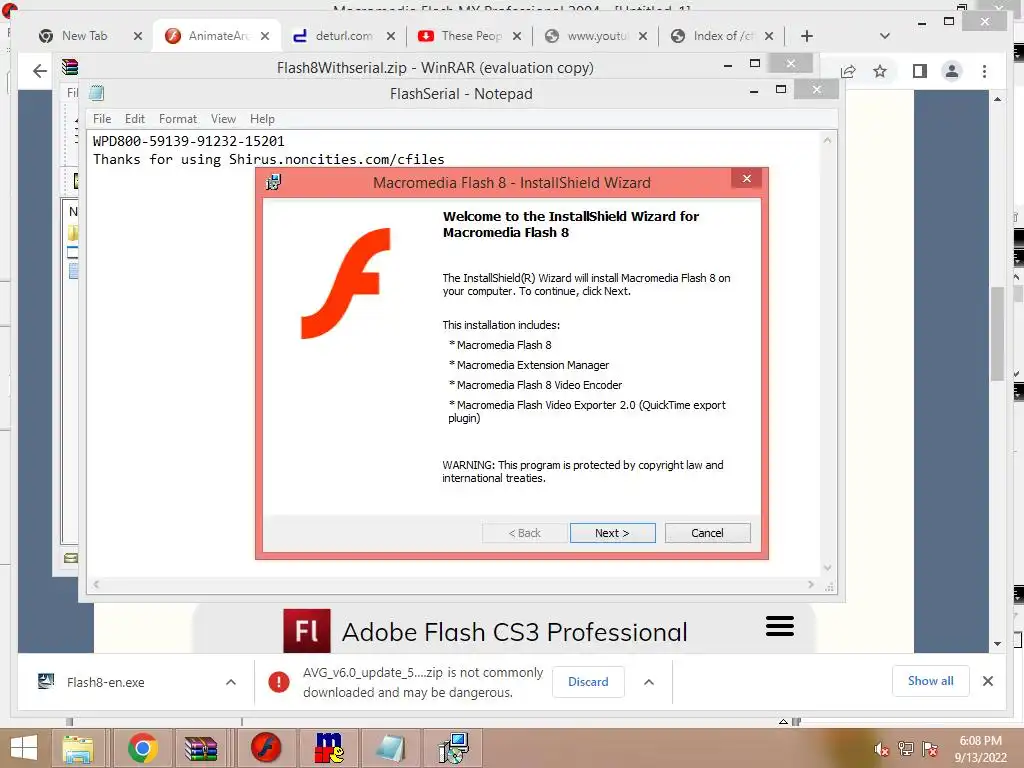Open WinRAR from the taskbar
The height and width of the screenshot is (768, 1024).
coord(200,748)
